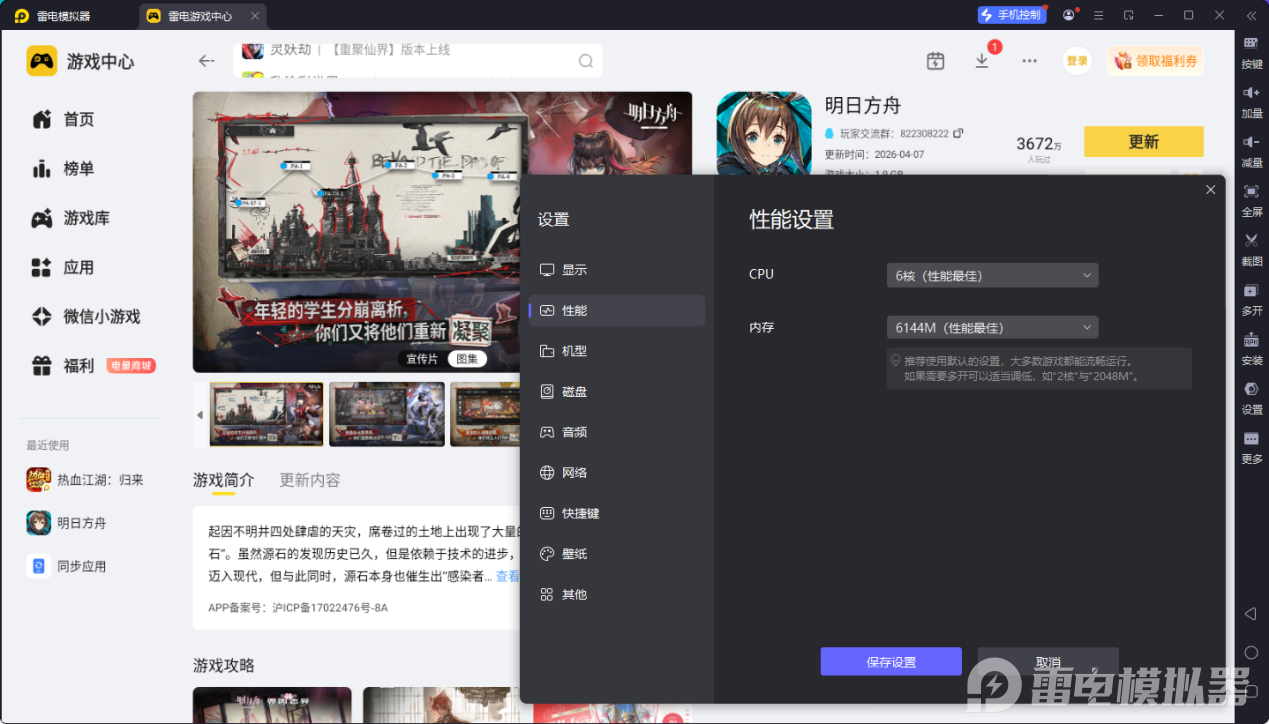Open 设置 from the right sidebar
Image resolution: width=1269 pixels, height=724 pixels.
click(1251, 397)
